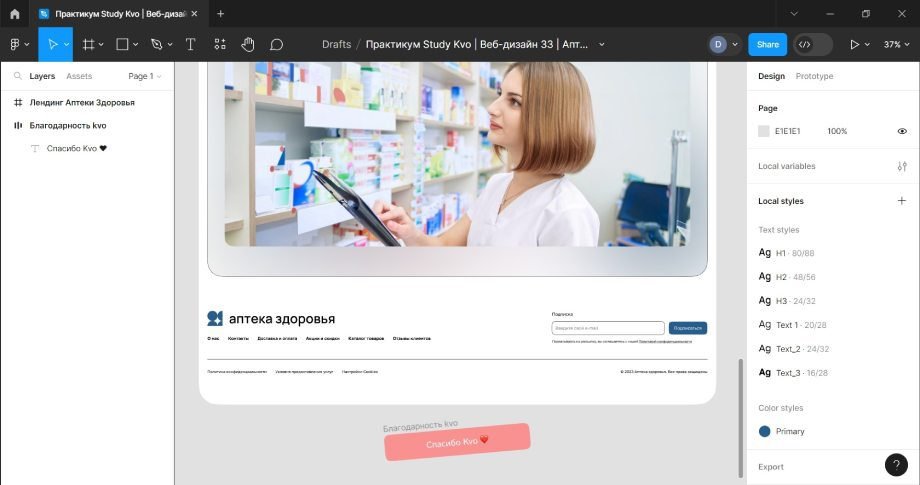
Task: Click the blue Share button
Action: click(767, 45)
